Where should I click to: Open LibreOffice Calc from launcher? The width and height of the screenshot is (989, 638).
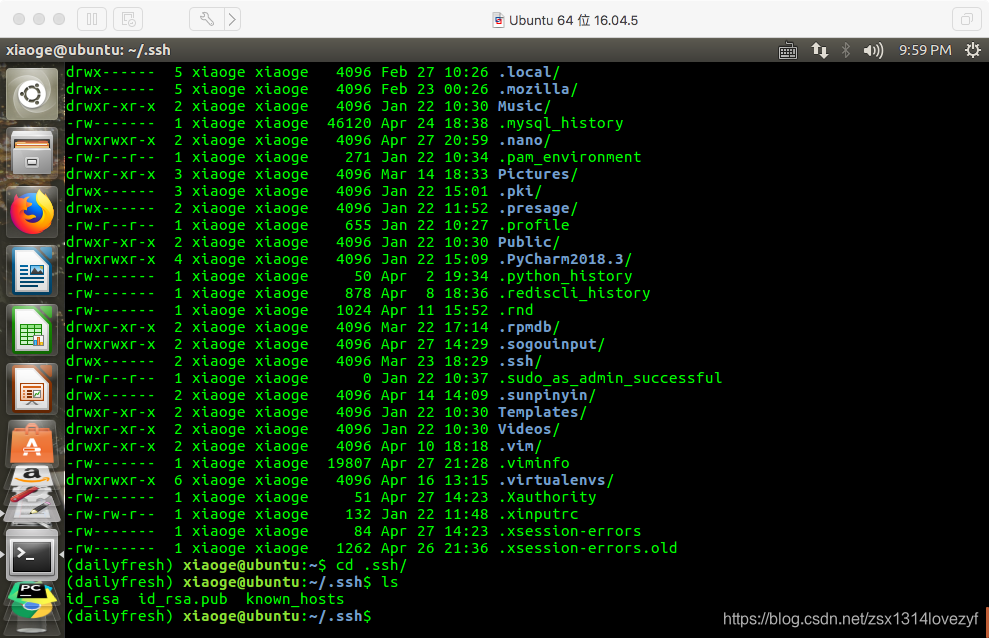(32, 330)
